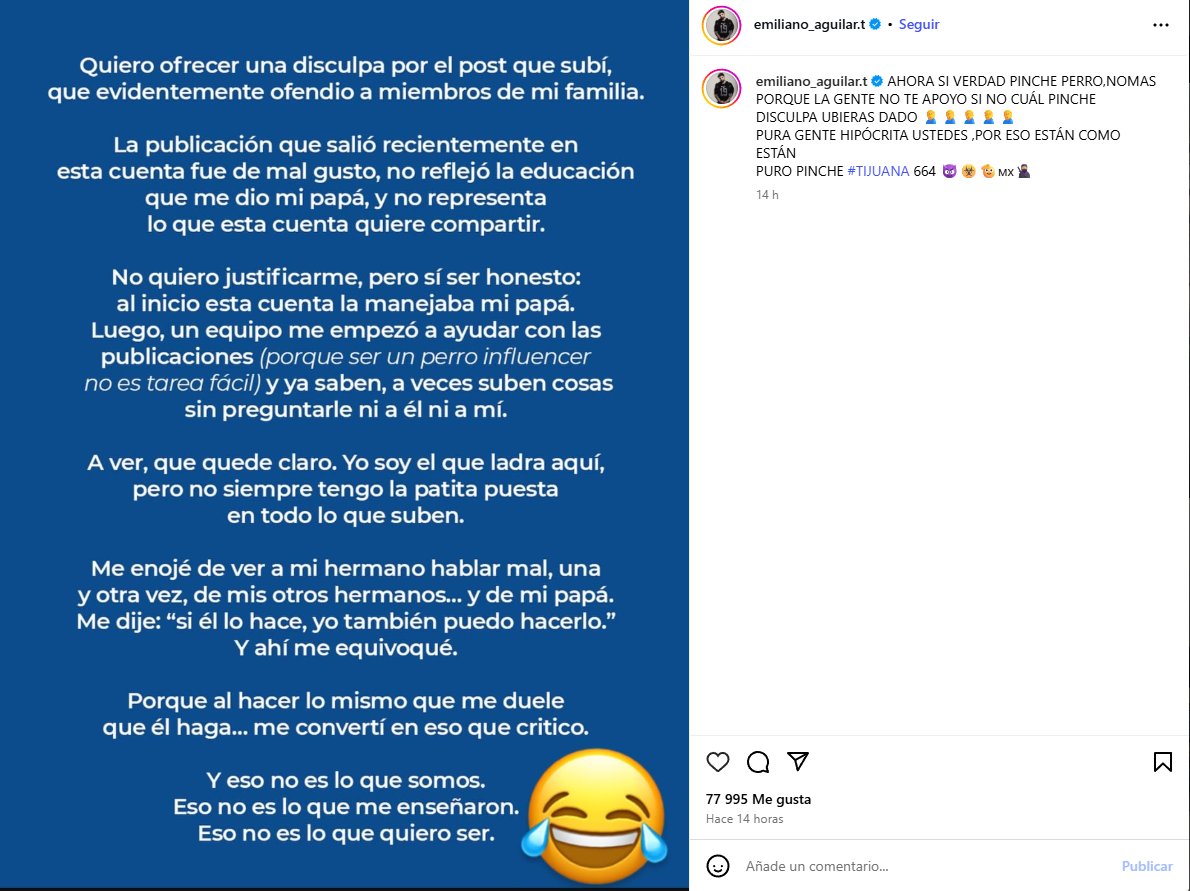The height and width of the screenshot is (891, 1190).
Task: Share post with paper plane icon
Action: [x=798, y=761]
